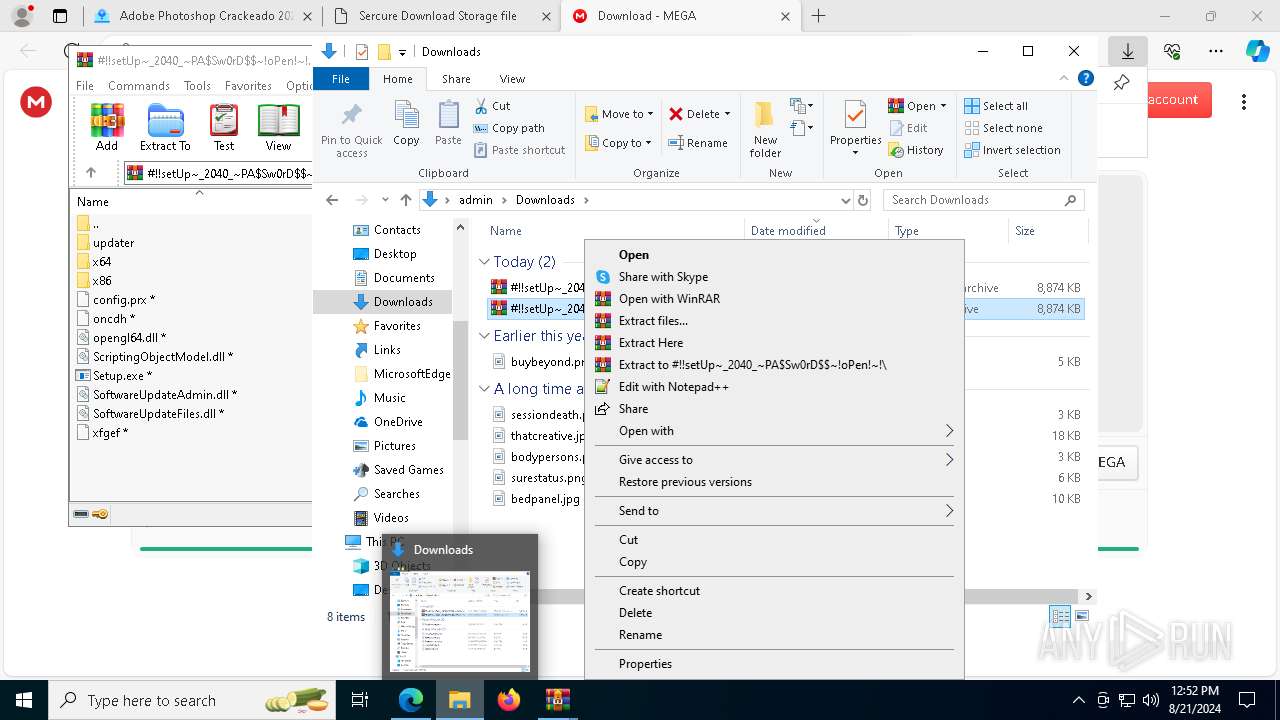The height and width of the screenshot is (720, 1280).
Task: Expand the Give access to submenu
Action: pos(773,460)
